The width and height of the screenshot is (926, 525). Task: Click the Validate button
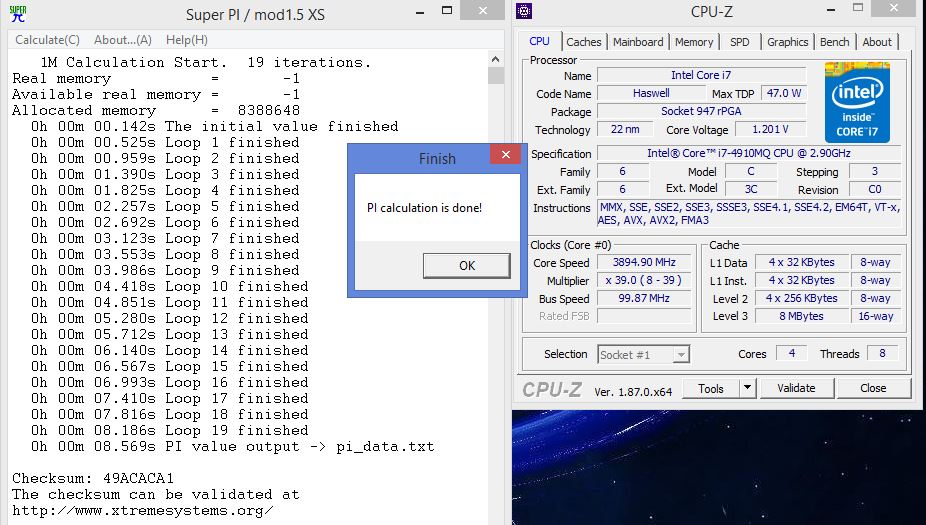tap(796, 389)
